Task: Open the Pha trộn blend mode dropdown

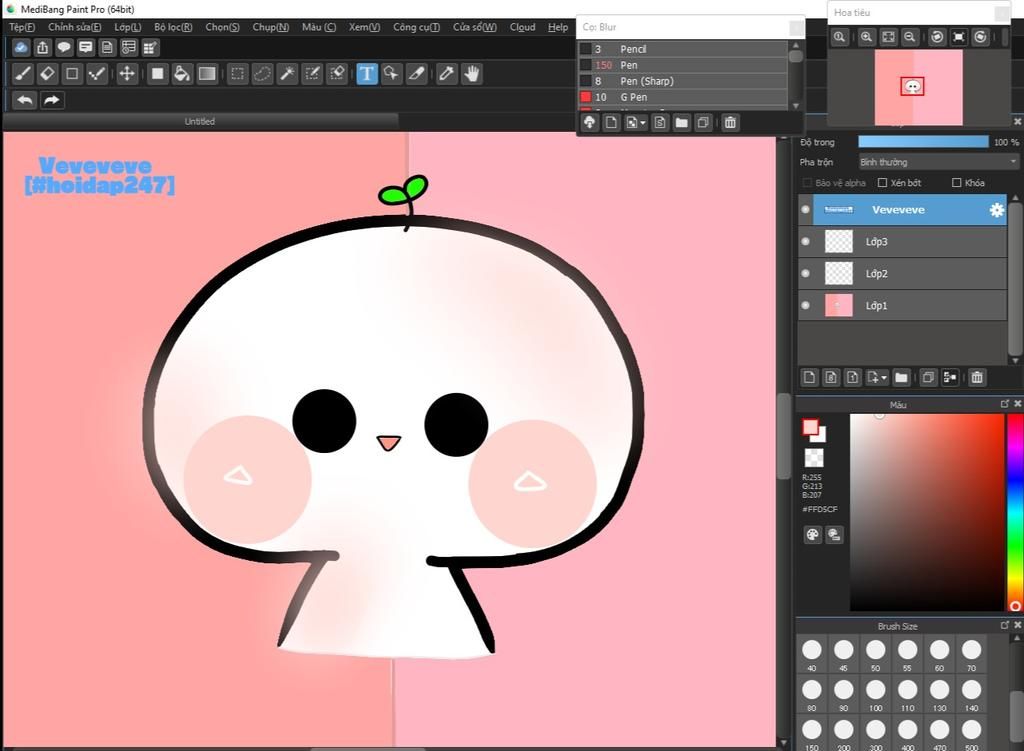Action: [938, 162]
